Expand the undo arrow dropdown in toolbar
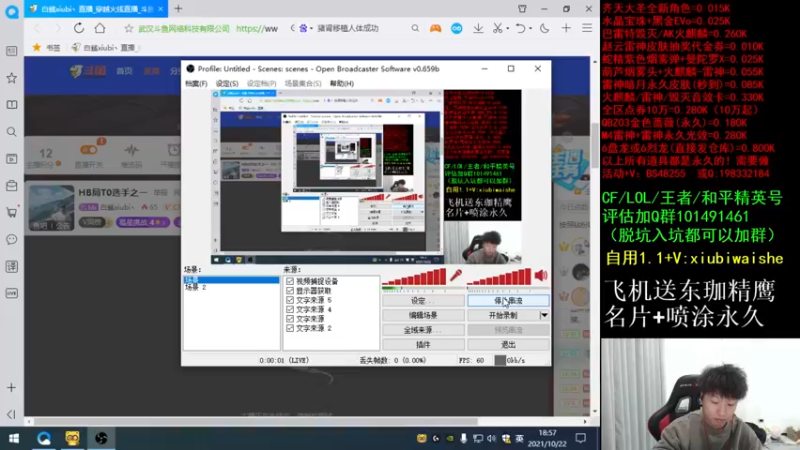The height and width of the screenshot is (450, 800). (x=530, y=29)
